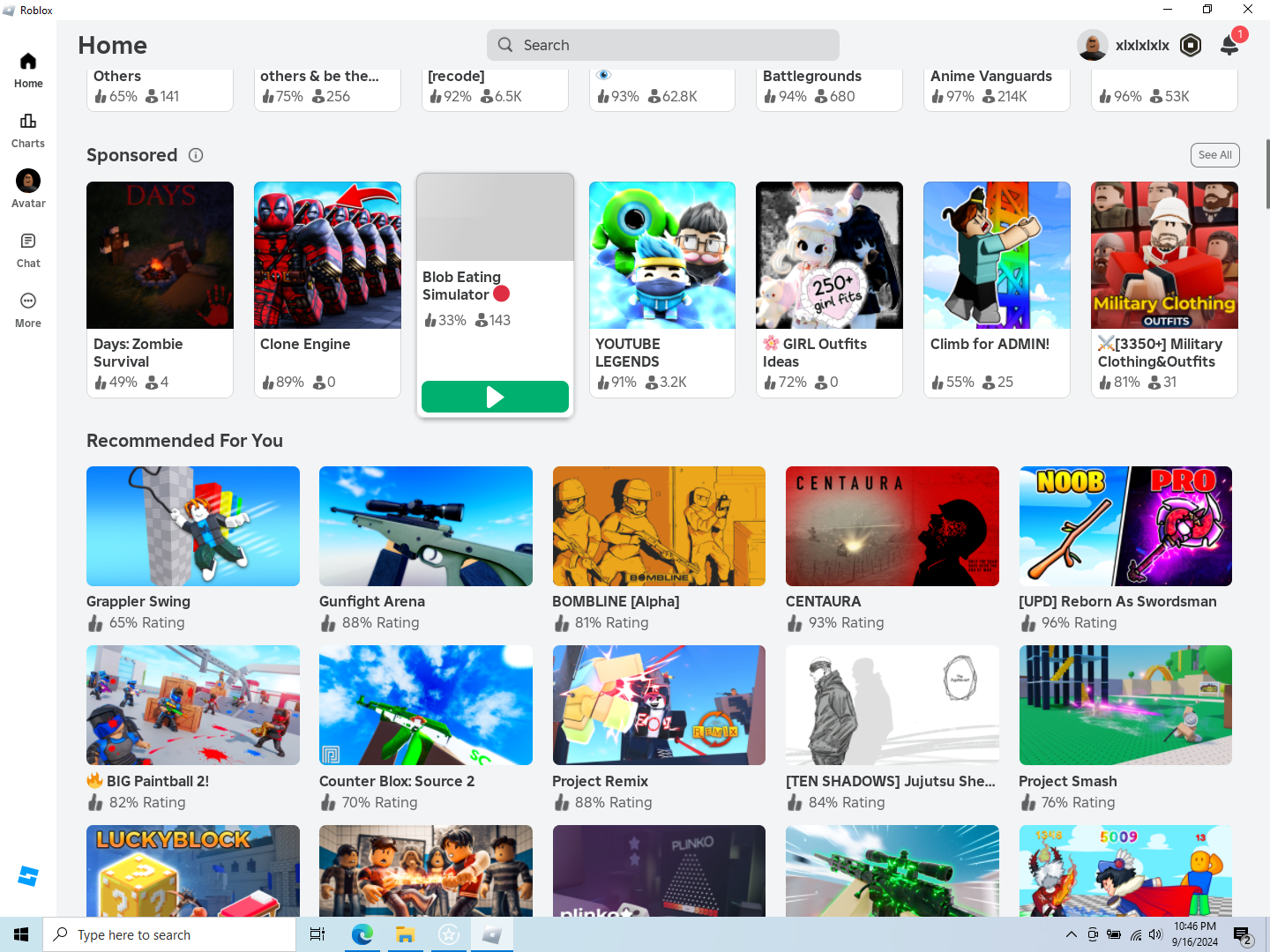Image resolution: width=1270 pixels, height=952 pixels.
Task: Open Climb for ADMIN! sponsored game
Action: [x=997, y=289]
